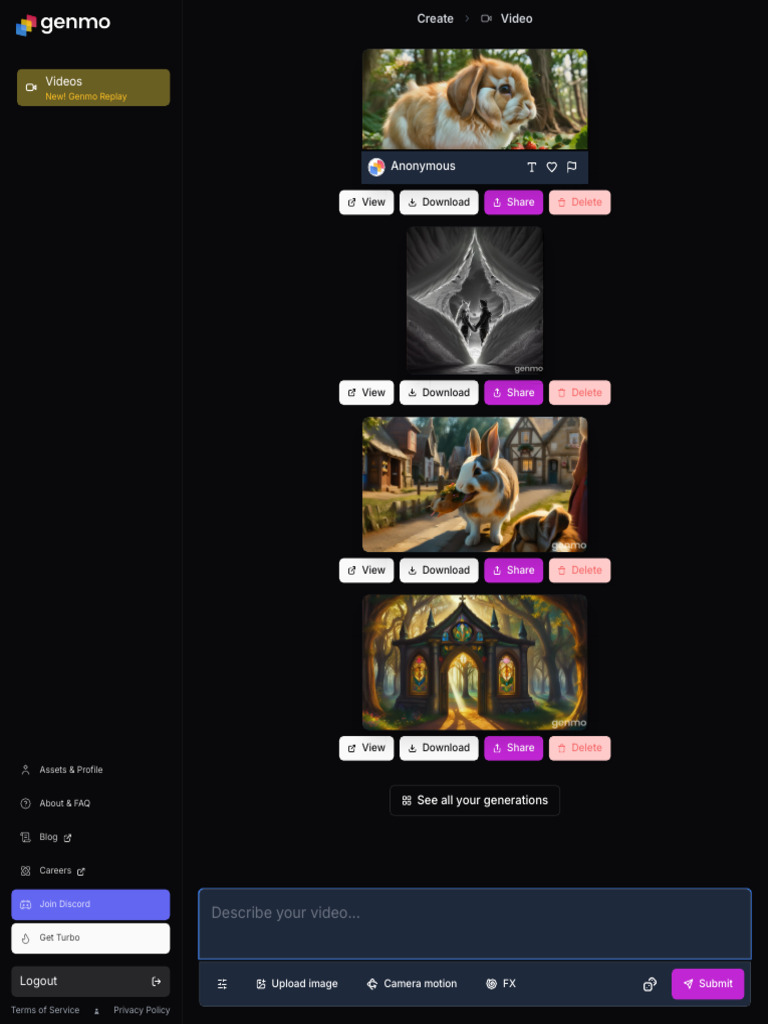Screen dimensions: 768x1024
Task: Click the Logout button
Action: 91,982
